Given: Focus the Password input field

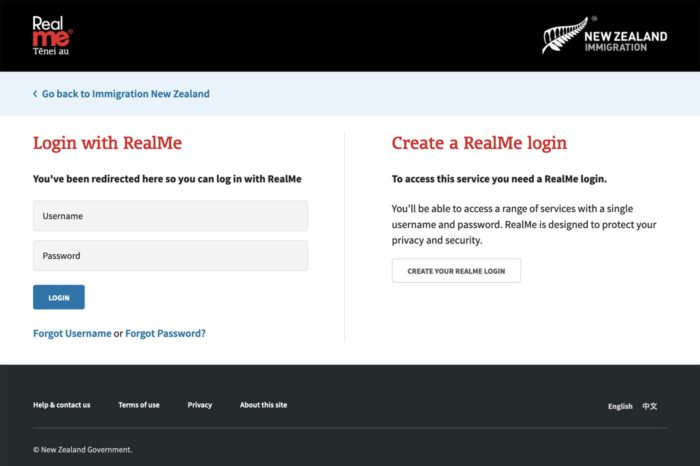Looking at the screenshot, I should (x=170, y=256).
